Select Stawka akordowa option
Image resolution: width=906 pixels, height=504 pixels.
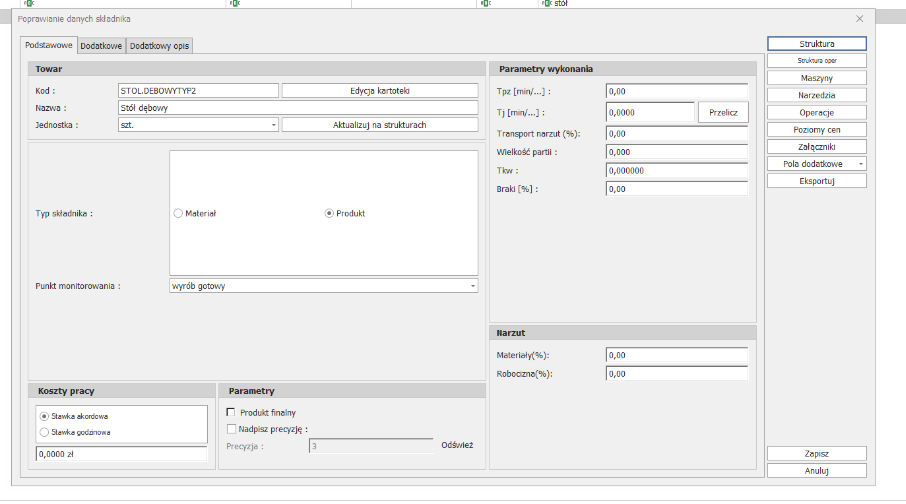click(x=43, y=415)
